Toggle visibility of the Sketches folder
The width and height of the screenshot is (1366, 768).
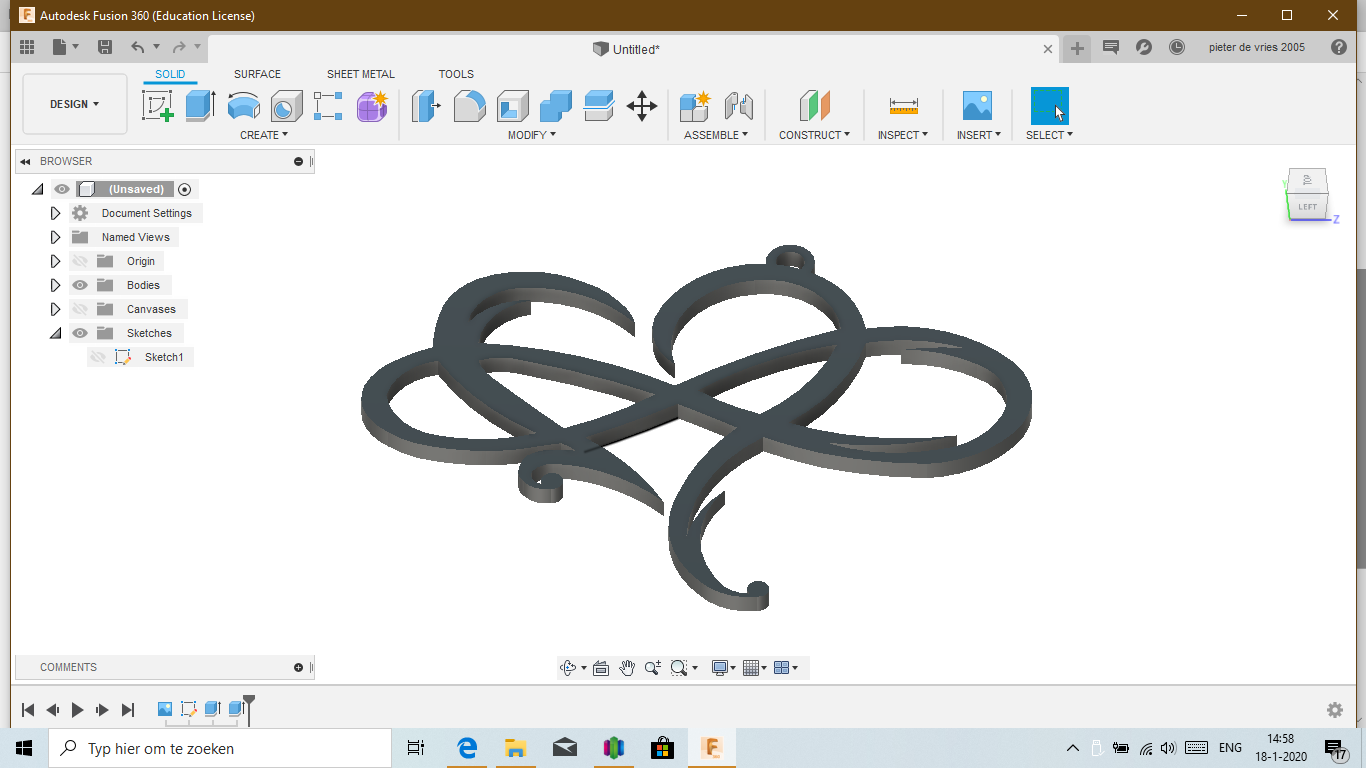tap(80, 333)
